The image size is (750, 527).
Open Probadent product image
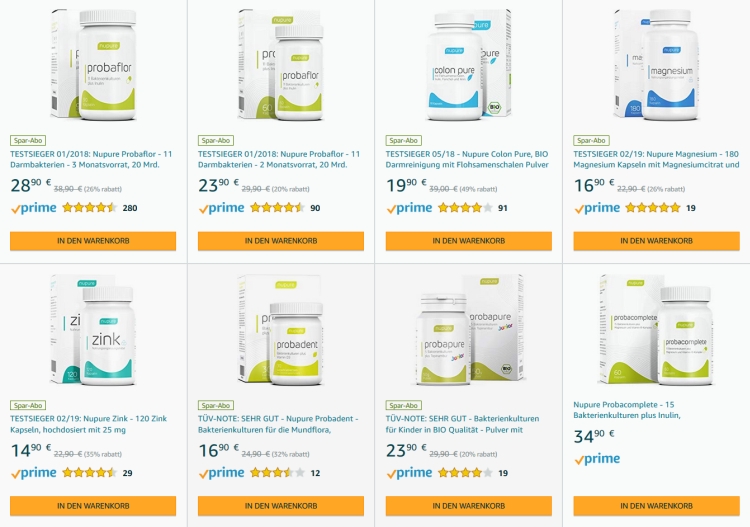pos(281,330)
